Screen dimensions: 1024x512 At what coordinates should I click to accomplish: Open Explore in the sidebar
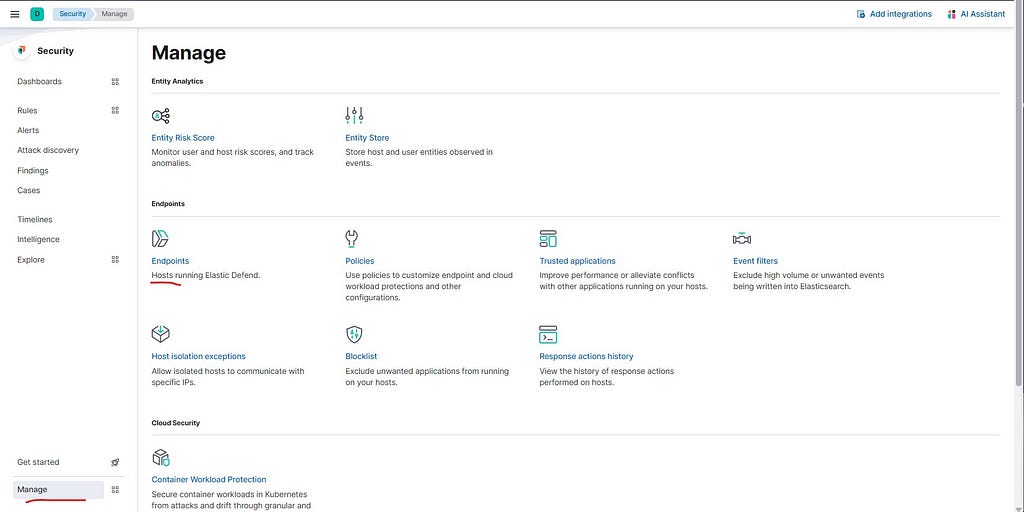(31, 260)
